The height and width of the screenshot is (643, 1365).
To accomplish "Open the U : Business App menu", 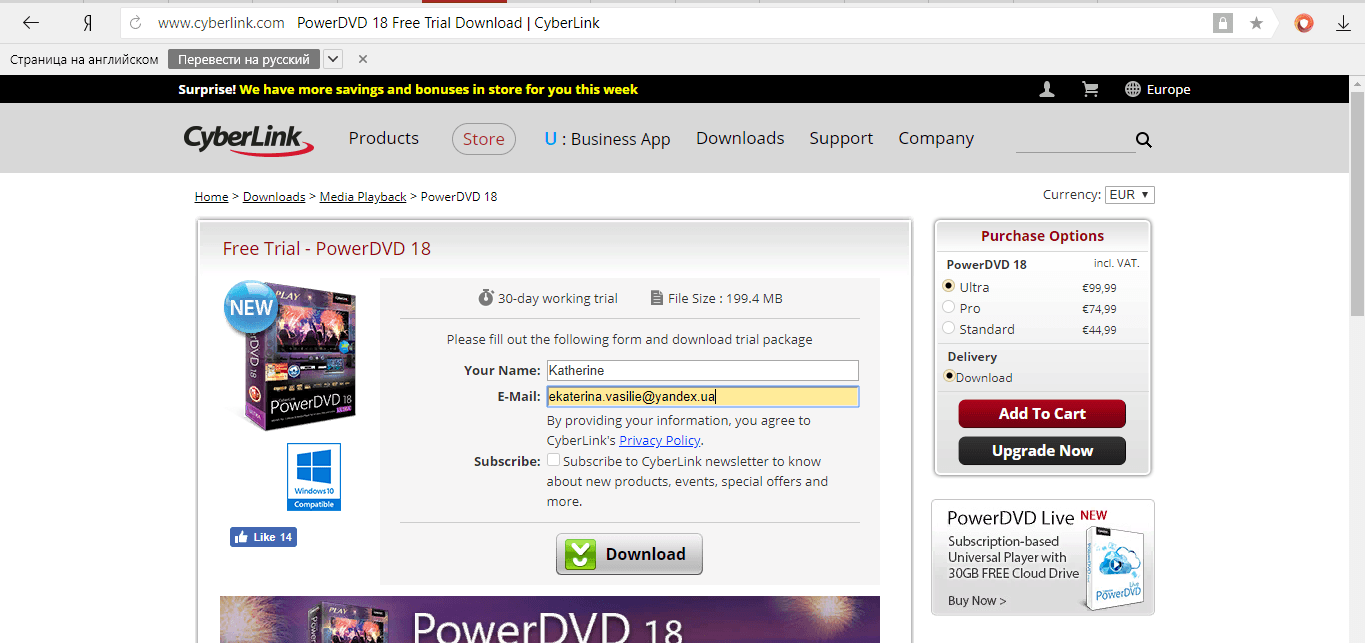I will [607, 139].
